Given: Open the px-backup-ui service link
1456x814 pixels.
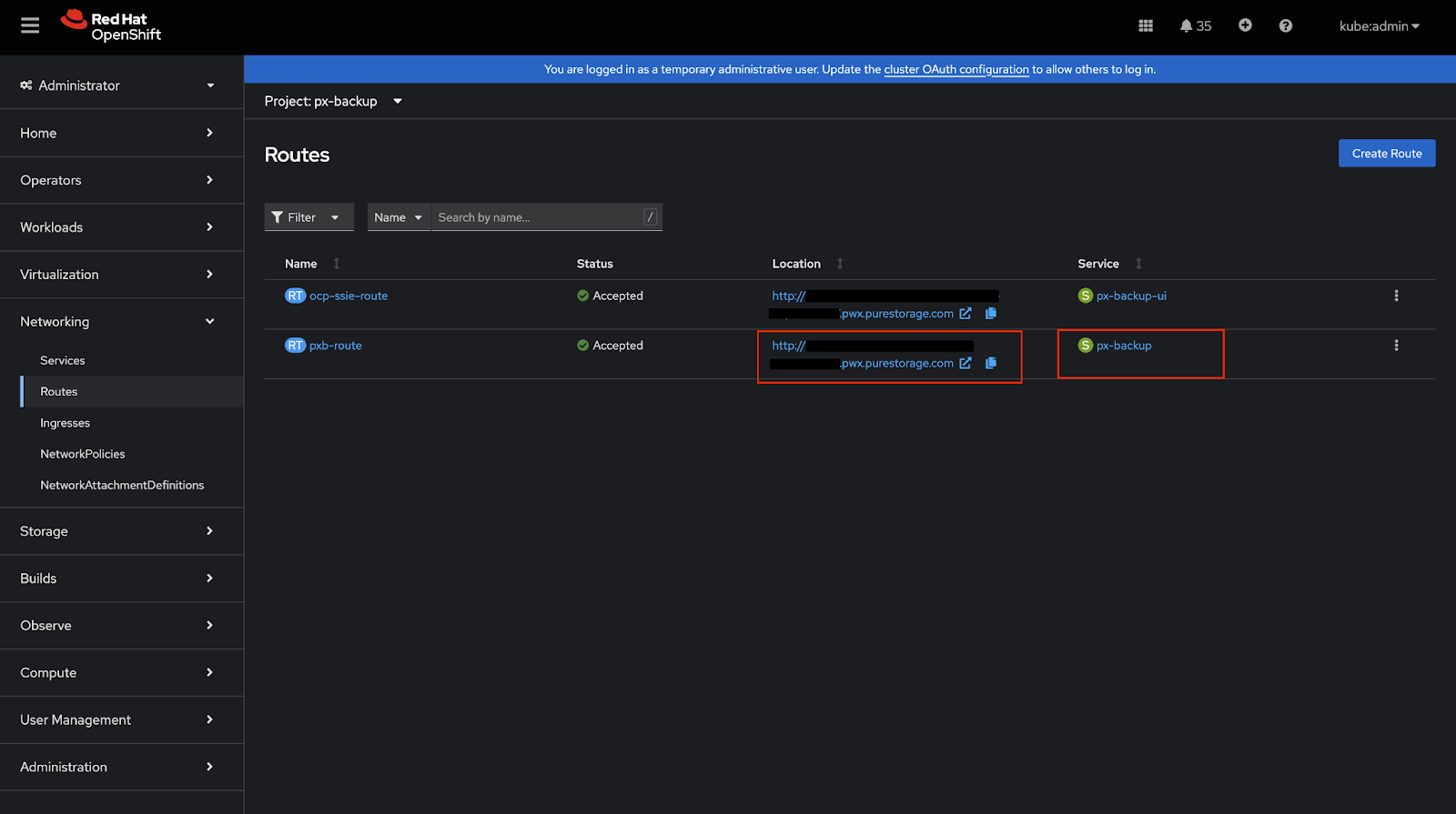Looking at the screenshot, I should coord(1130,296).
